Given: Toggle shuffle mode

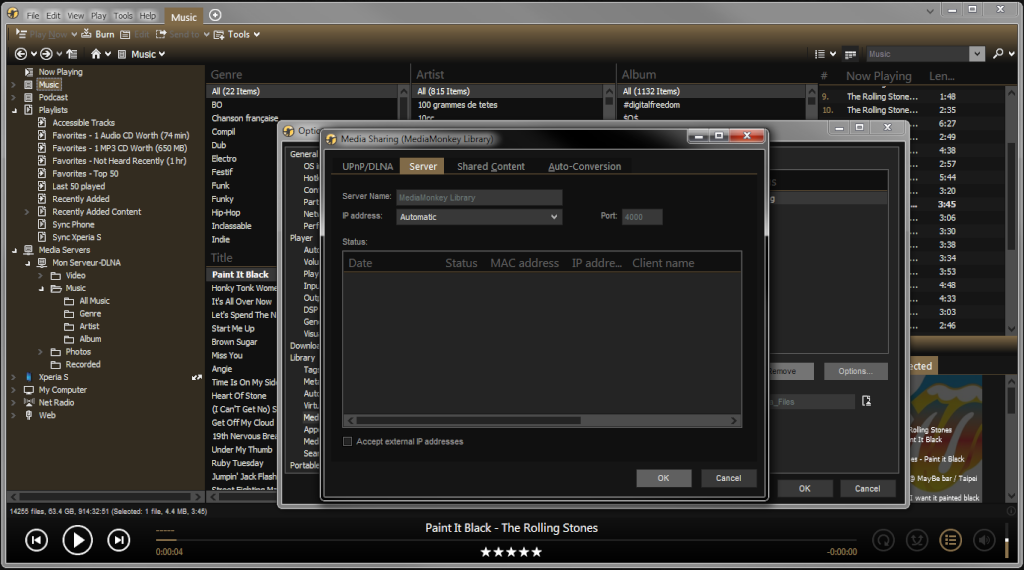Looking at the screenshot, I should pyautogui.click(x=918, y=540).
